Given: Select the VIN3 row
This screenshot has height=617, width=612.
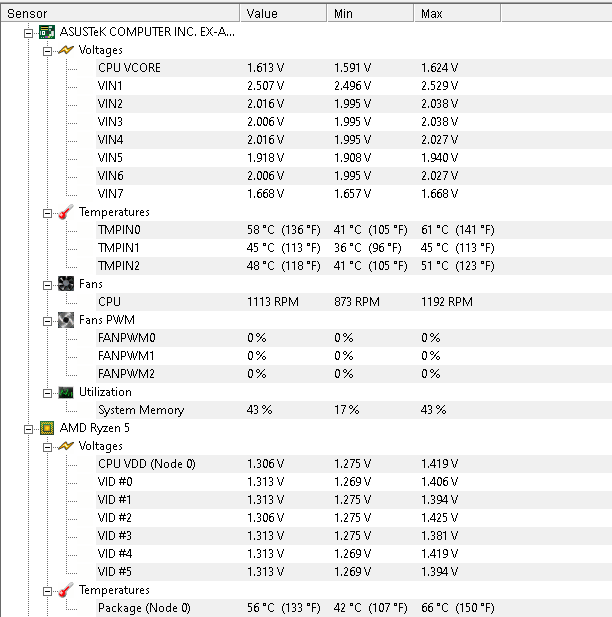Looking at the screenshot, I should (353, 122).
